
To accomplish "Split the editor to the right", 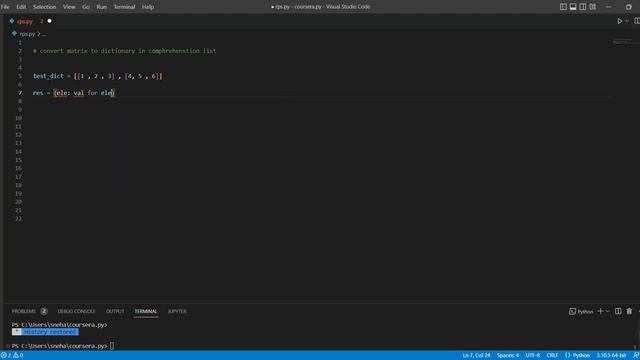I will click(x=637, y=21).
